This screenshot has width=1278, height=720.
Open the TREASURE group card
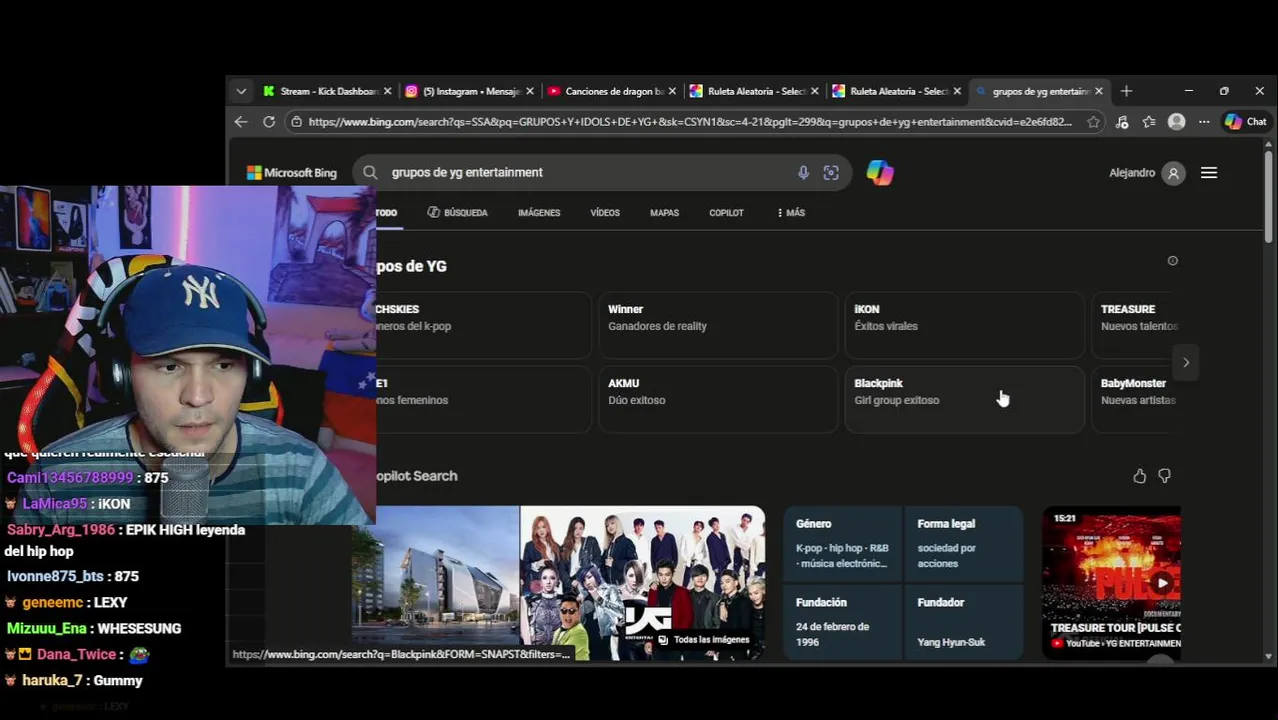click(1136, 325)
